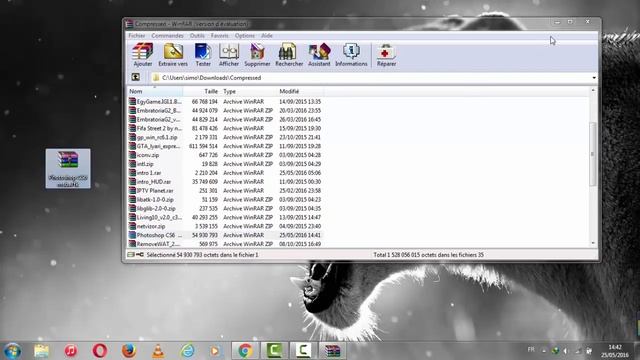Show archive Informations

click(x=351, y=55)
